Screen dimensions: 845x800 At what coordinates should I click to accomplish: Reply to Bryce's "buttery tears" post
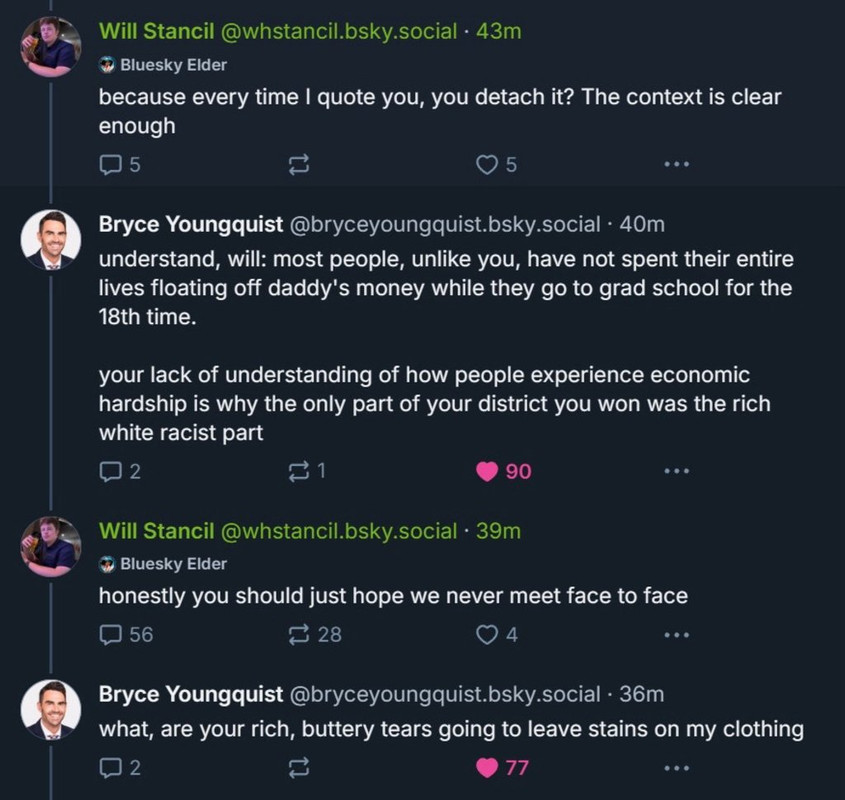point(110,768)
